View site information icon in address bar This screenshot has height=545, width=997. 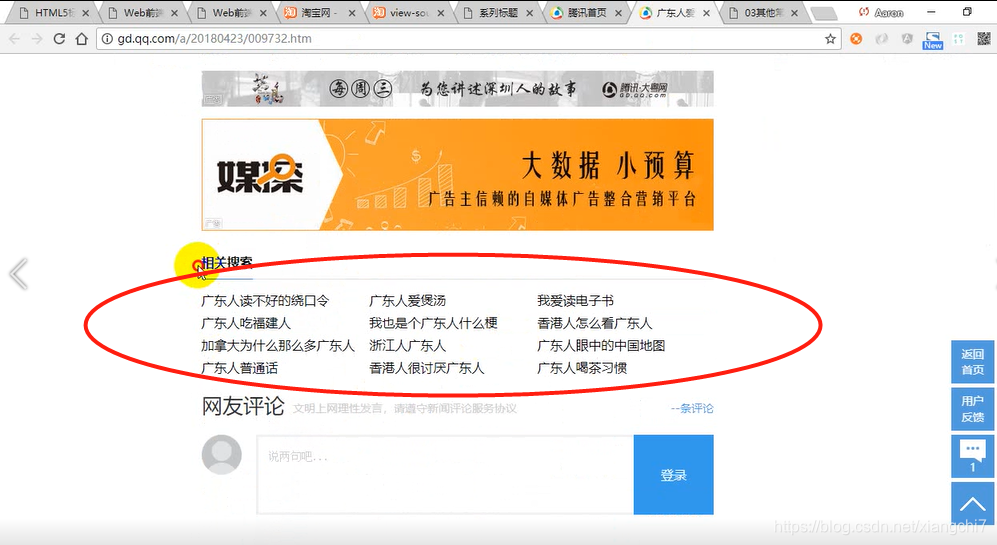click(107, 39)
